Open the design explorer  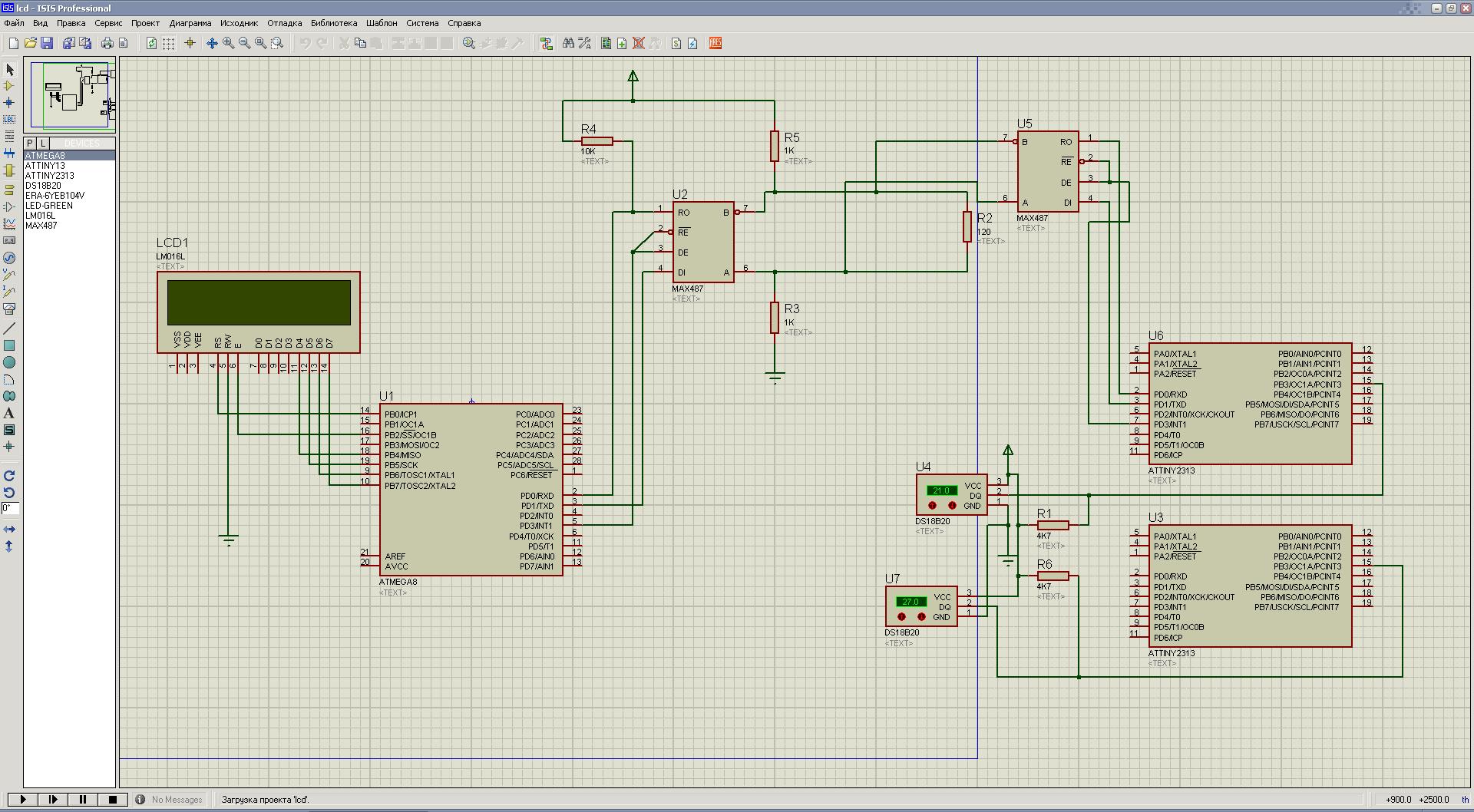coord(606,44)
